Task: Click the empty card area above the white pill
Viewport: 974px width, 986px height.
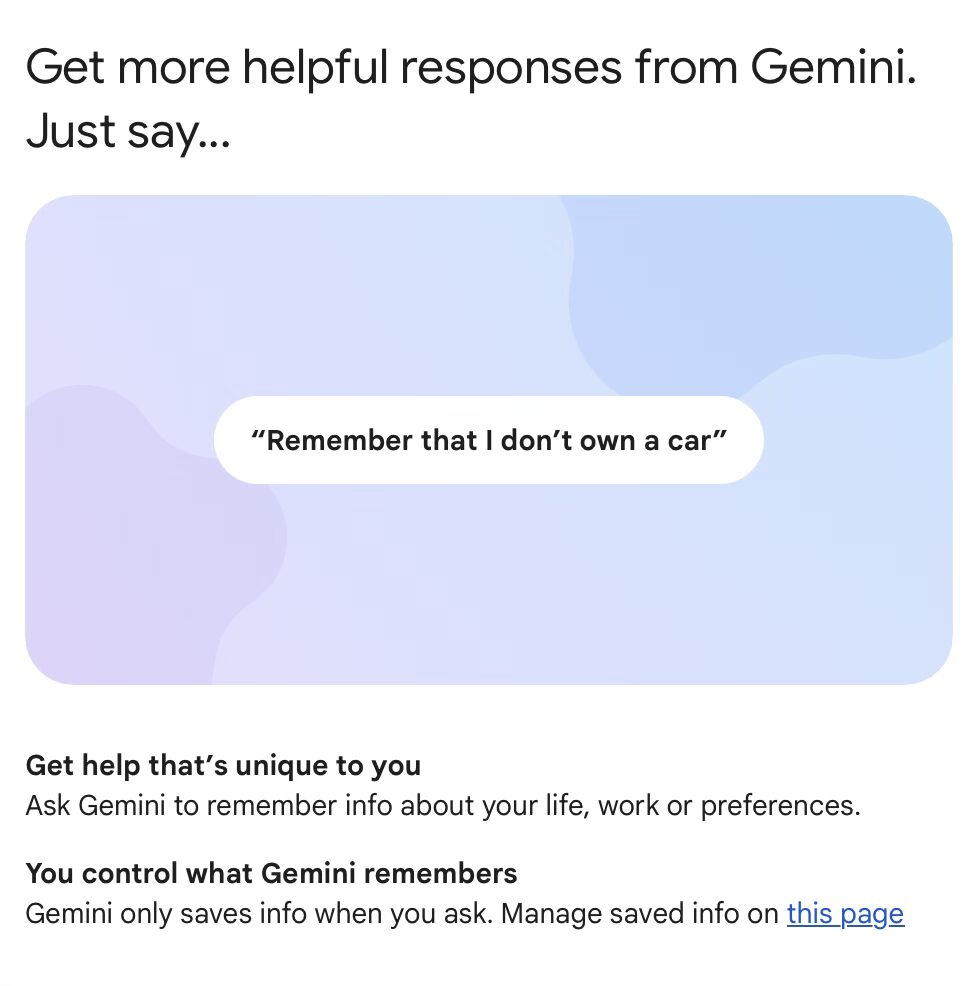Action: coord(377,296)
